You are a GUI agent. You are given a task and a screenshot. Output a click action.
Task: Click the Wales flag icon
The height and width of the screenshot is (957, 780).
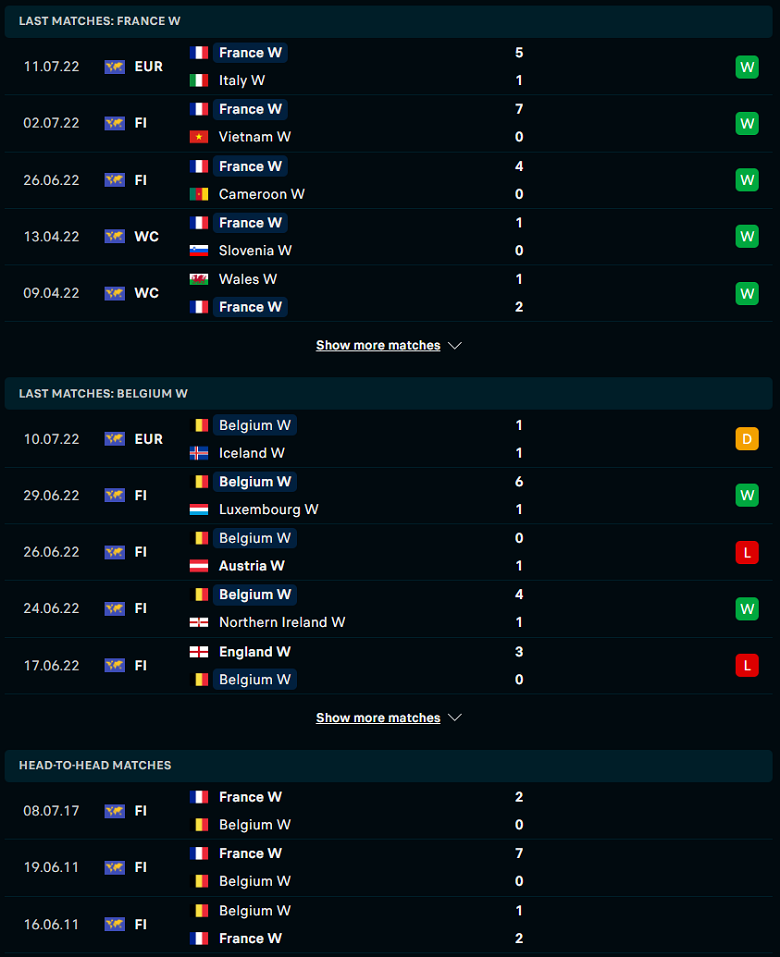(x=199, y=279)
